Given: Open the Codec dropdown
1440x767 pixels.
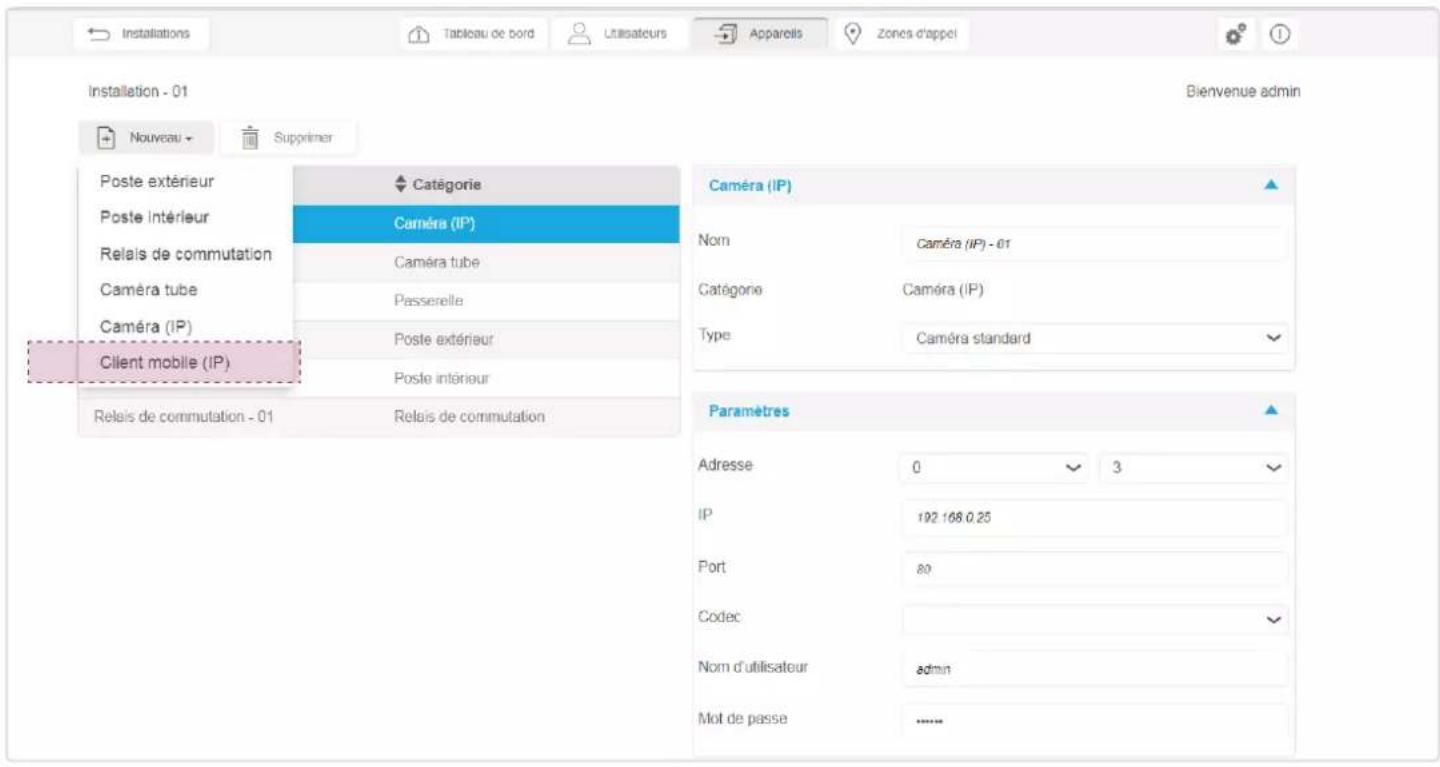Looking at the screenshot, I should click(x=1094, y=619).
